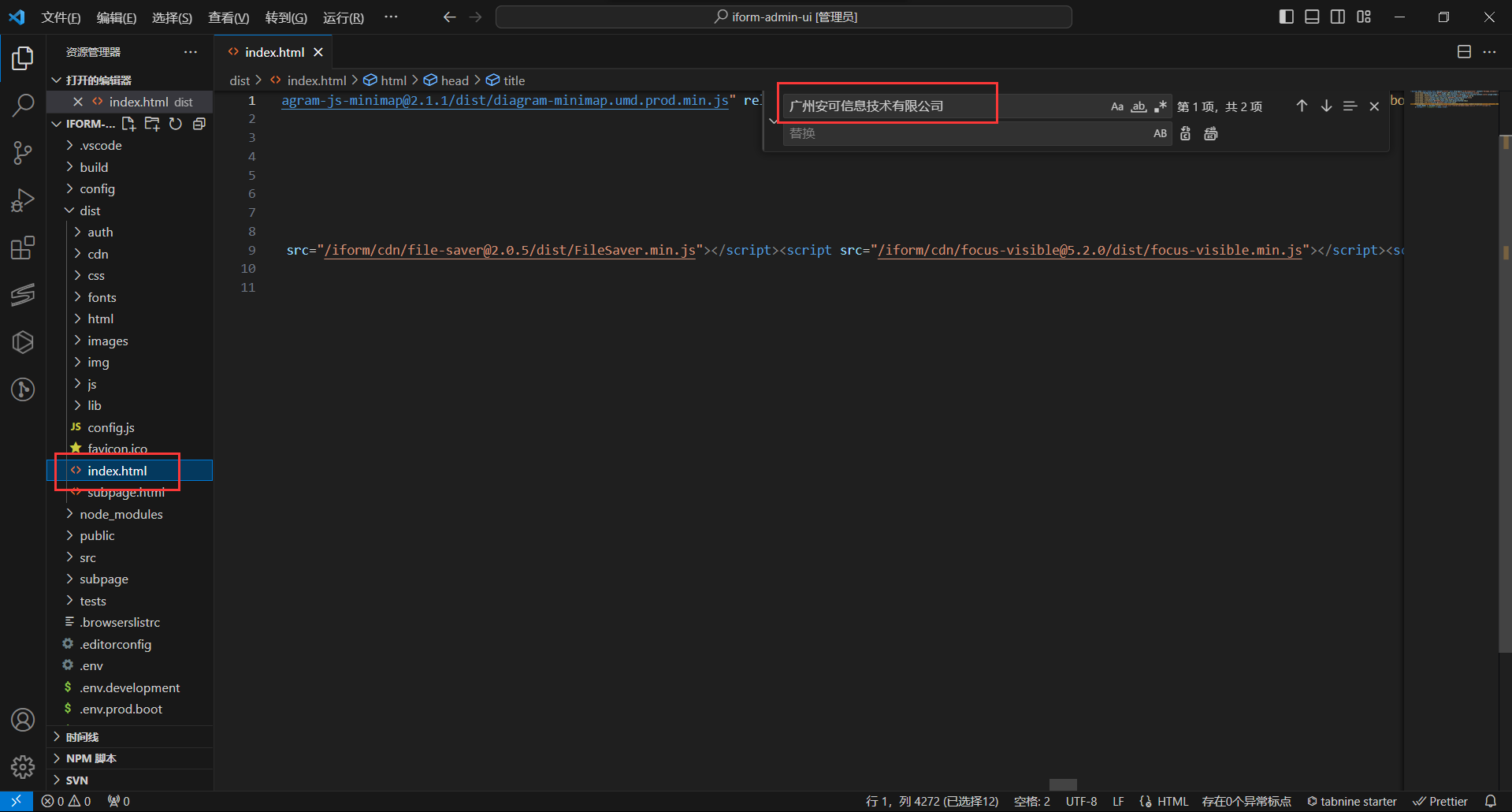1512x812 pixels.
Task: Collapse all folders in explorer
Action: (x=199, y=124)
